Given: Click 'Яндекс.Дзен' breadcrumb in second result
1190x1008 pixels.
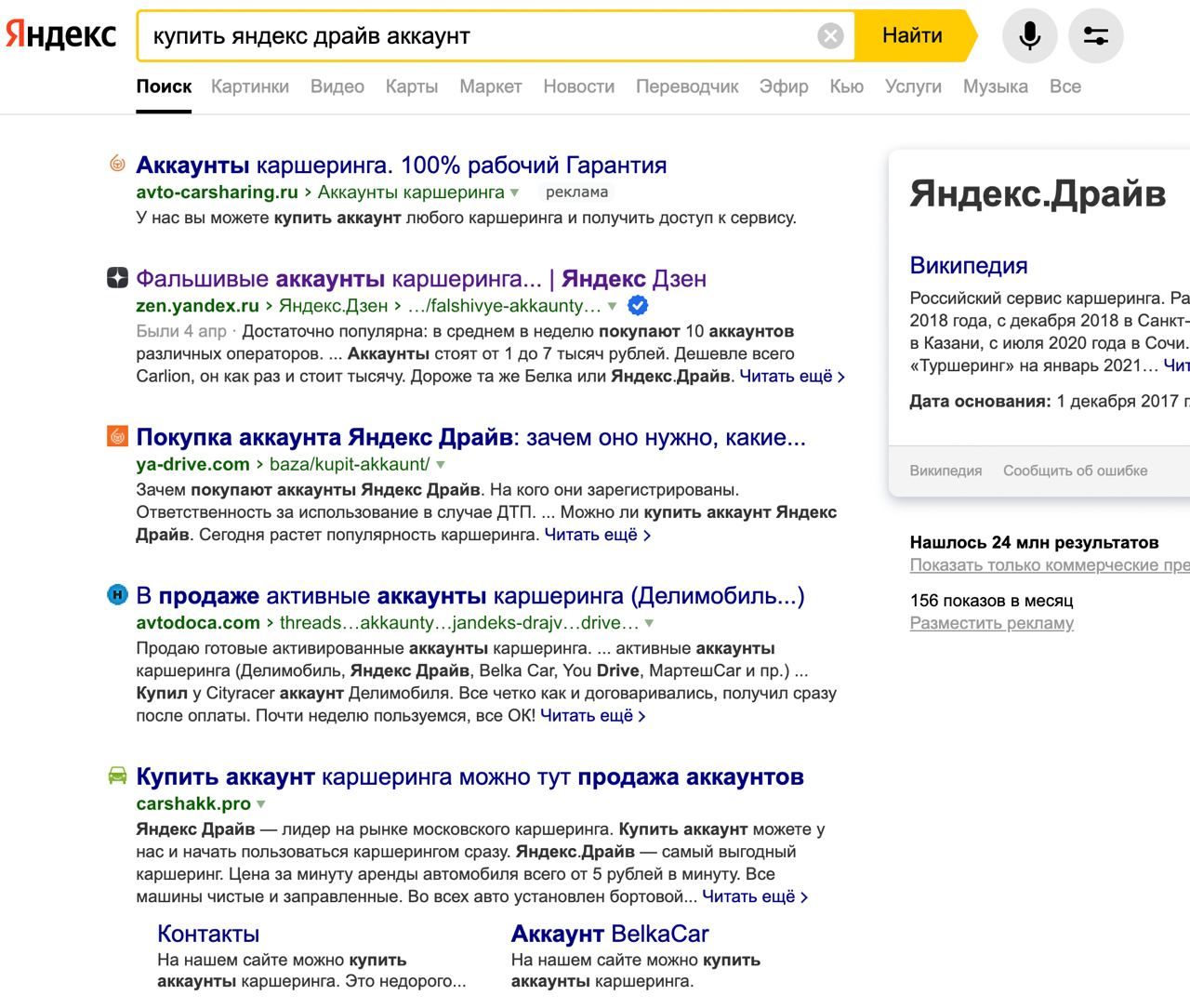Looking at the screenshot, I should click(334, 305).
